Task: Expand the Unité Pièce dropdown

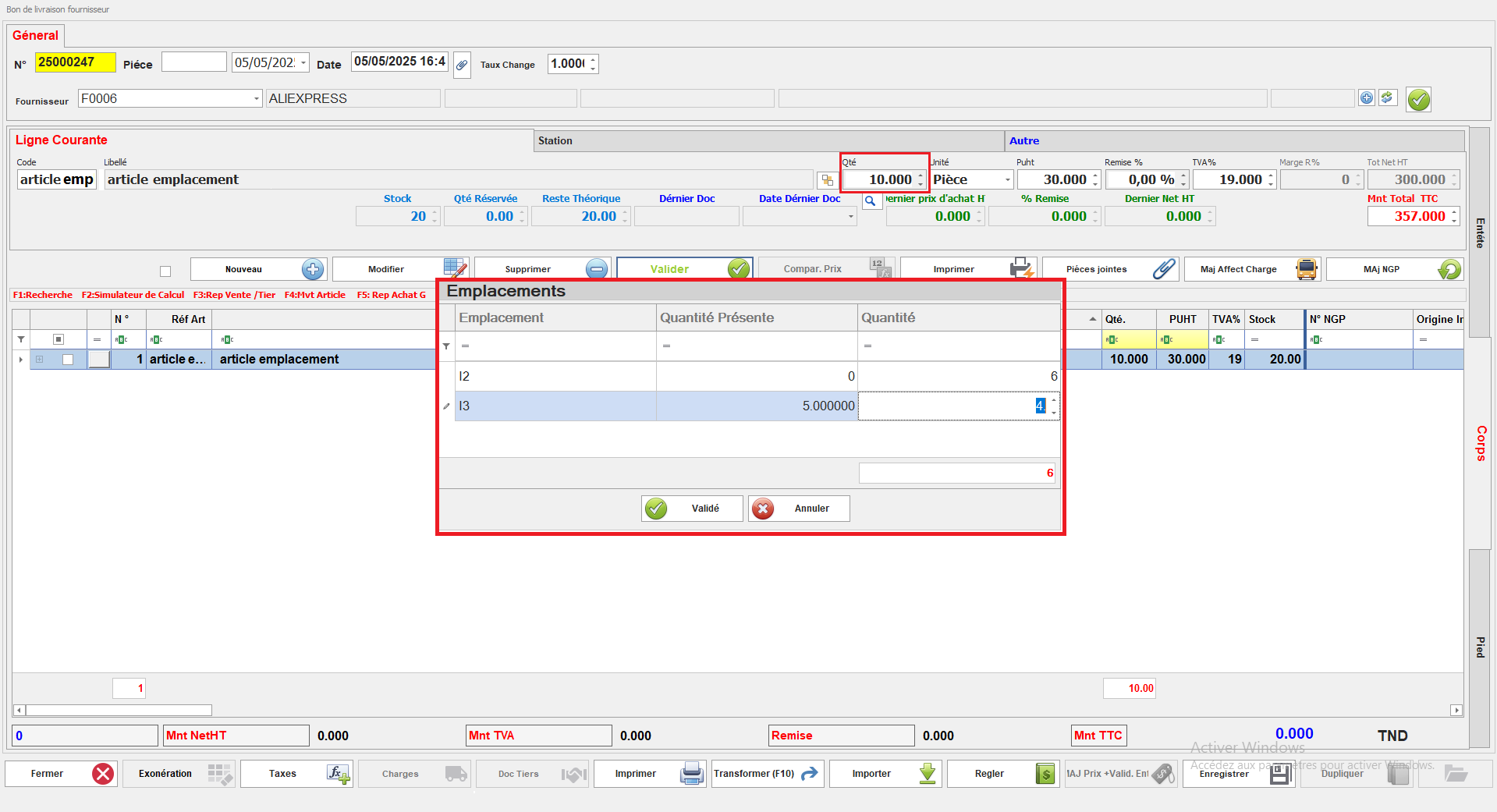Action: (1007, 180)
